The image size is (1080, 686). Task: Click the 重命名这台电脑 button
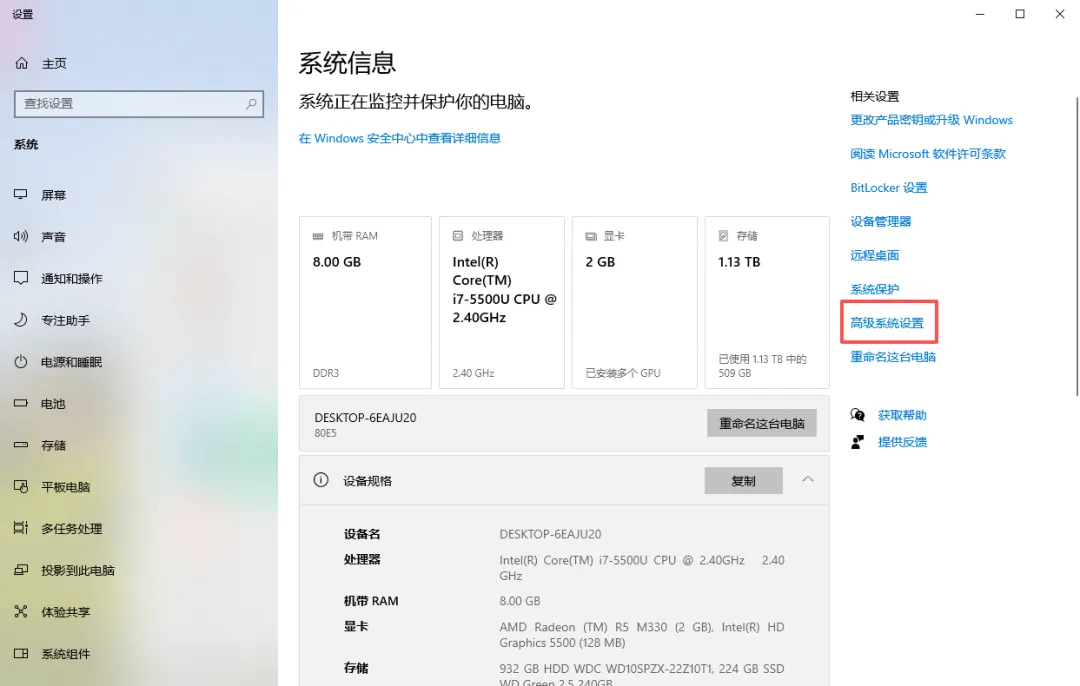762,423
